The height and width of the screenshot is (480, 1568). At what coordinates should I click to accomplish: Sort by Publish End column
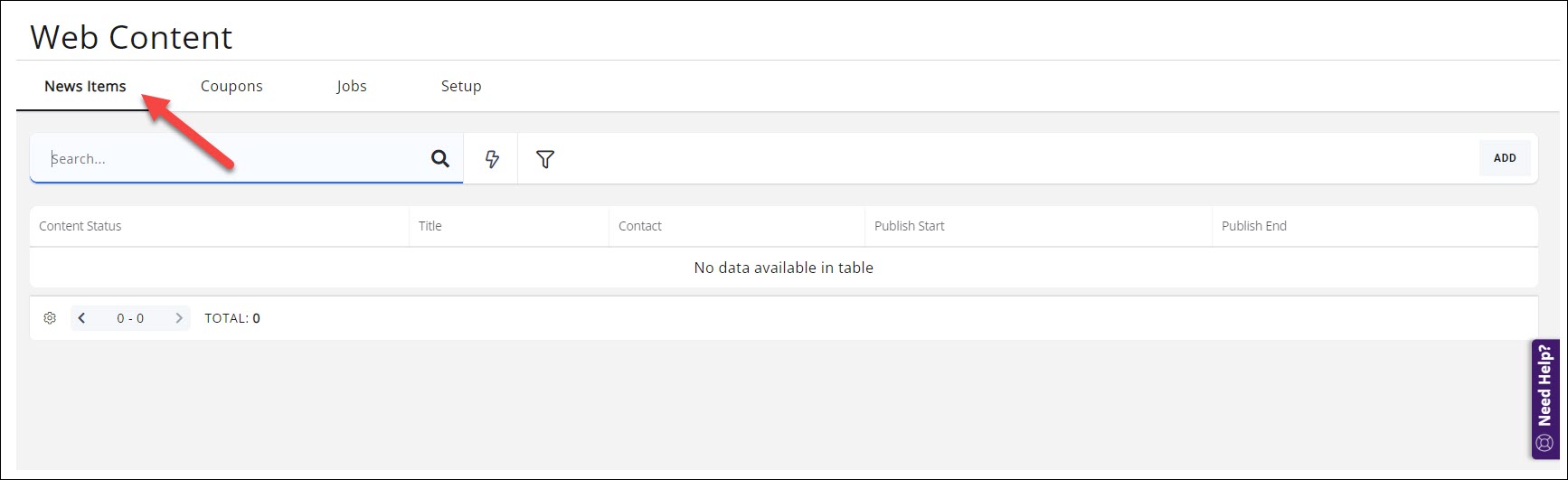coord(1254,226)
